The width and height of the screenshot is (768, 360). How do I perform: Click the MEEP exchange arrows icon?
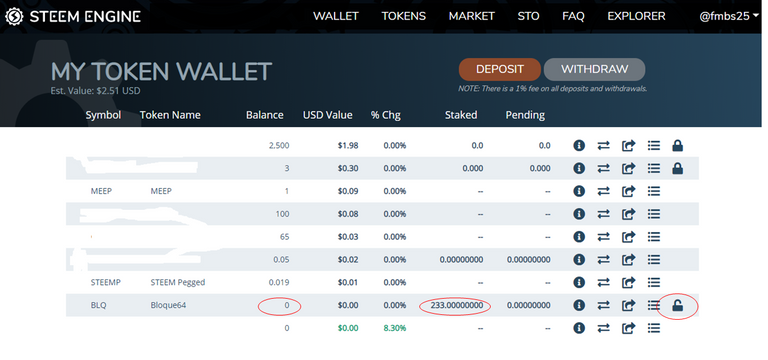pos(603,191)
